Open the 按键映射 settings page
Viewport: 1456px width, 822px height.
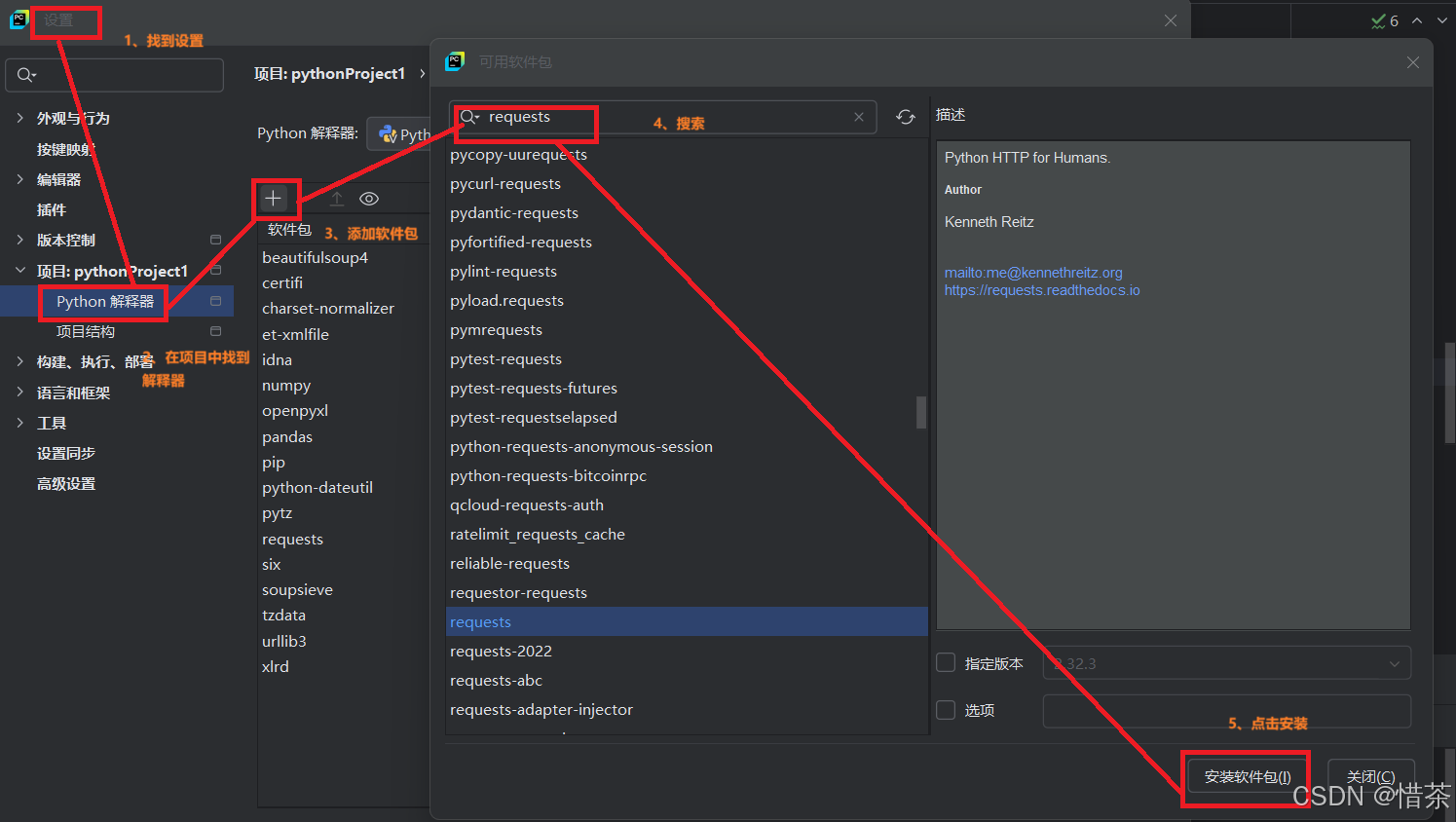[65, 149]
